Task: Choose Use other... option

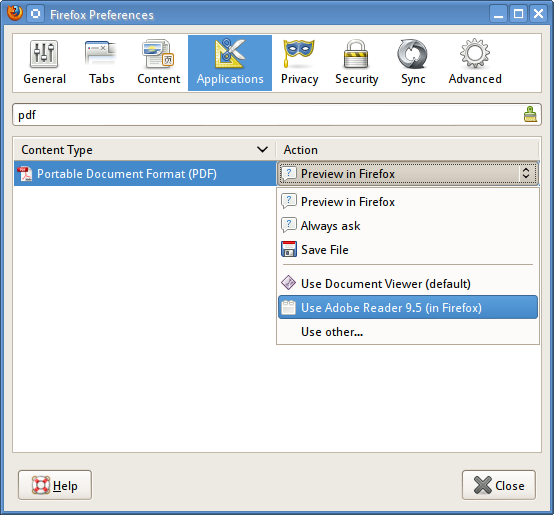Action: click(408, 332)
